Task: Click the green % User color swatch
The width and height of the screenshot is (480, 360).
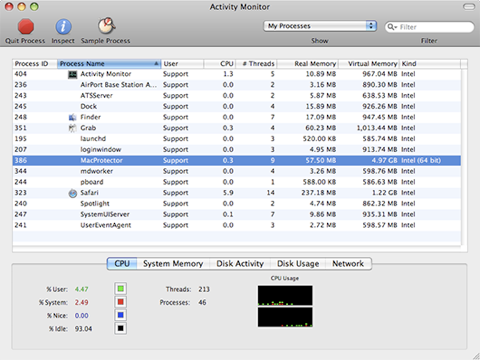Action: tap(121, 289)
